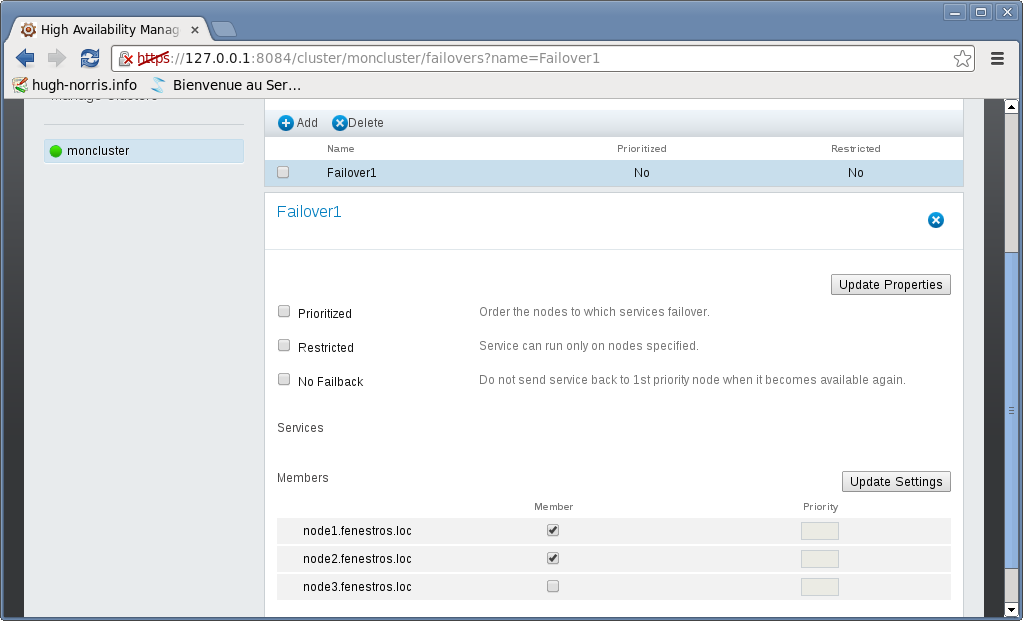Click the Add failover domain icon
The width and height of the screenshot is (1023, 621).
pos(286,123)
